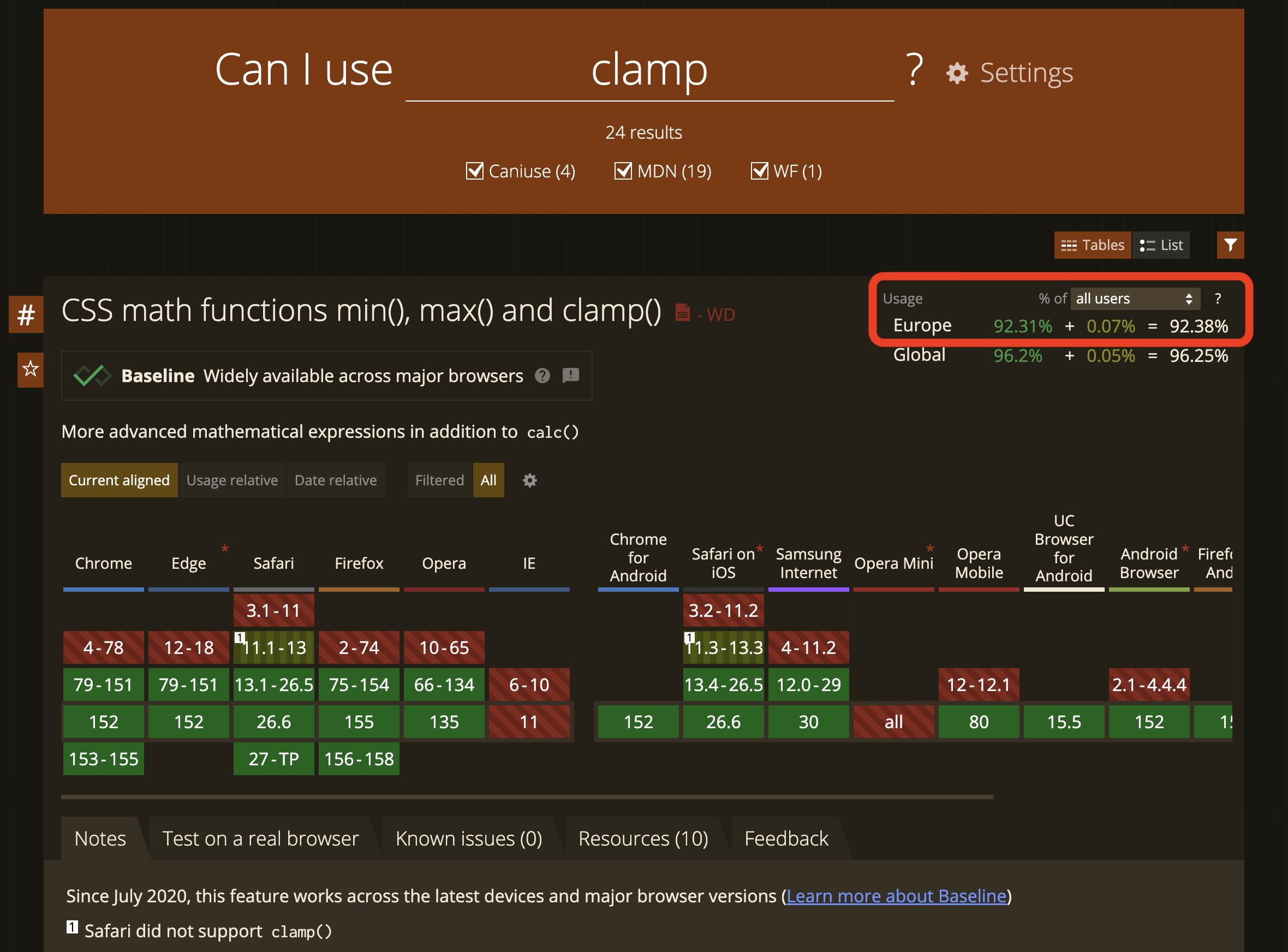Screen dimensions: 1288x952
Task: Select Current aligned mode
Action: point(119,480)
